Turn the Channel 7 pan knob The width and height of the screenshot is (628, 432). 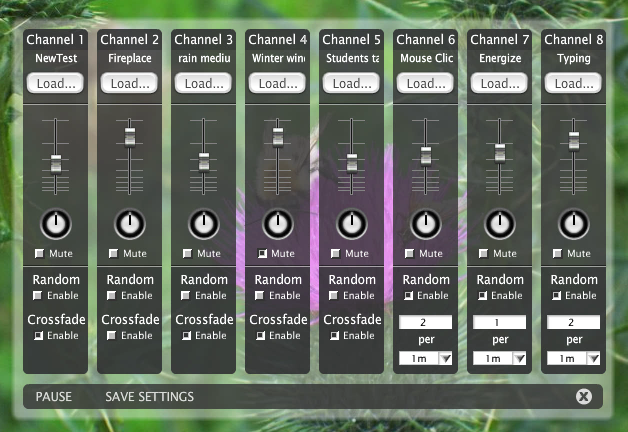[x=499, y=224]
